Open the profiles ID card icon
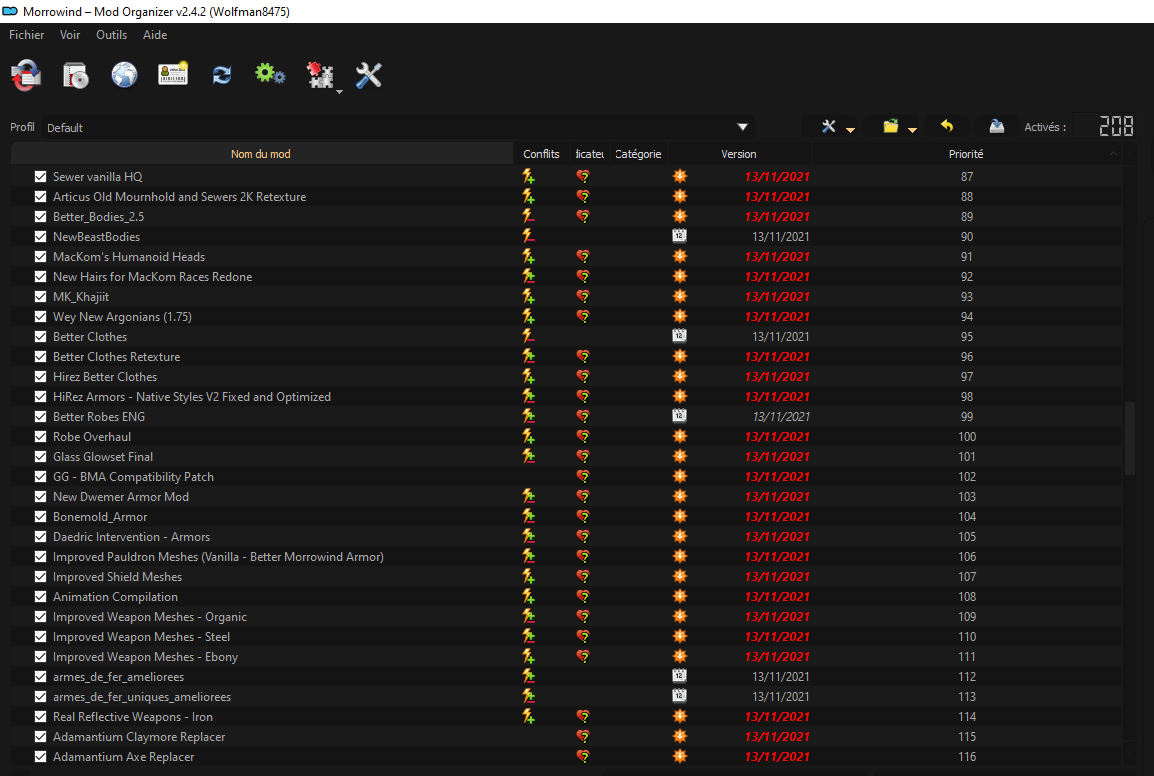 coord(173,75)
